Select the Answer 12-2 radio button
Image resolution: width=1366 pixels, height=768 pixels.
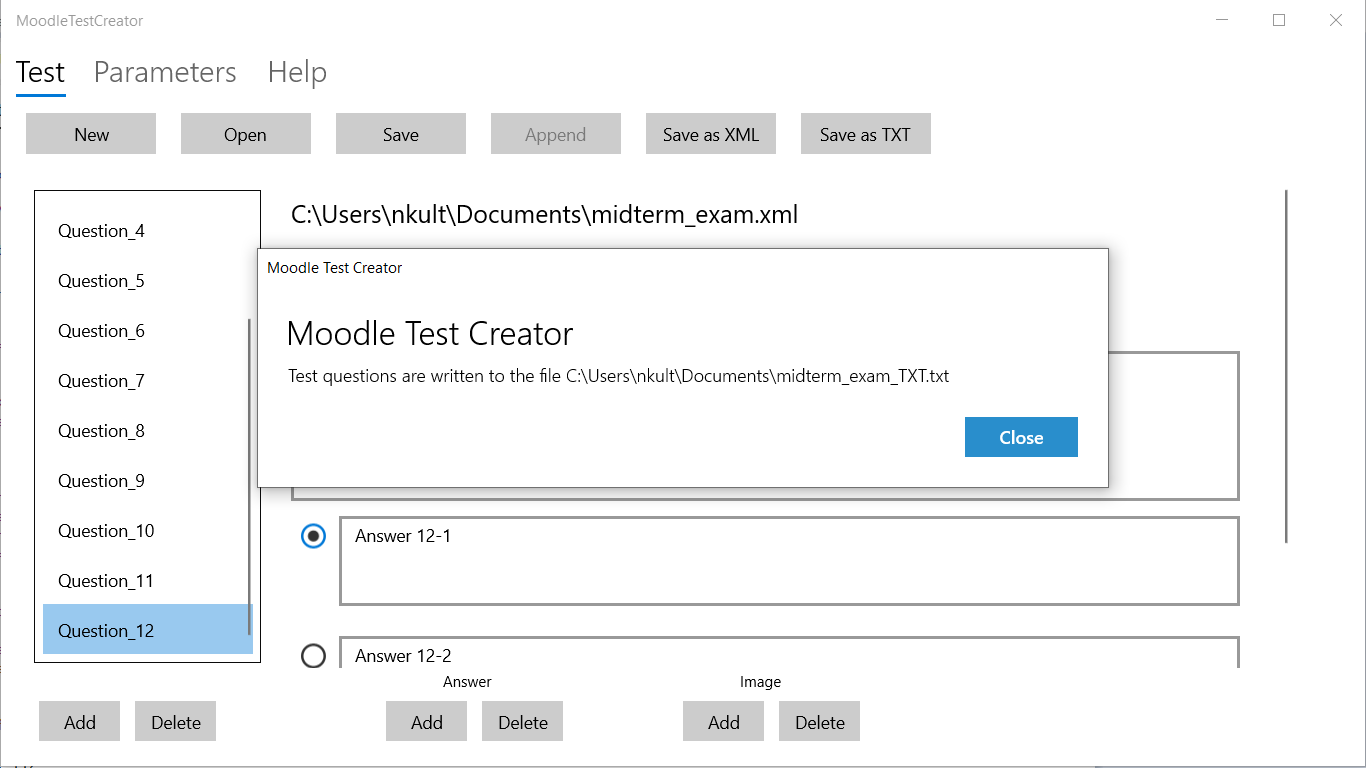(x=314, y=656)
